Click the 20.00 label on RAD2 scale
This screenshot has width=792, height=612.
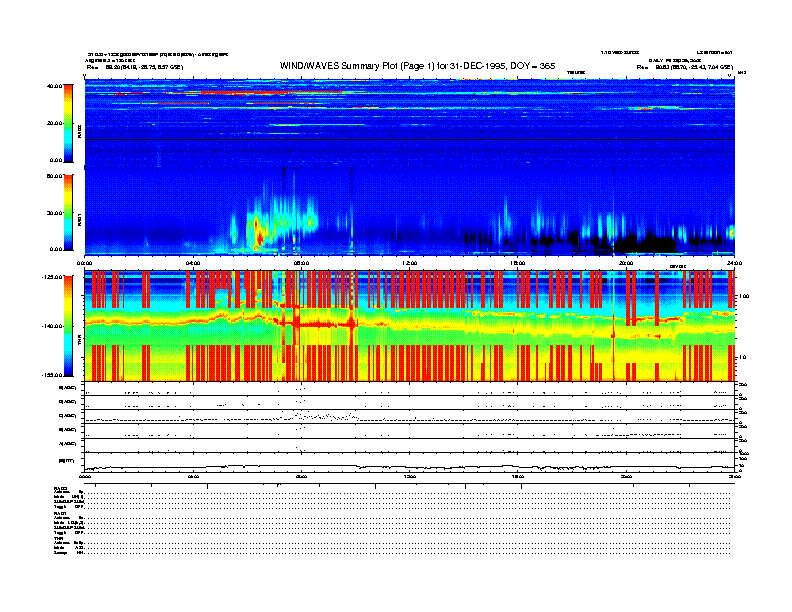click(x=54, y=123)
